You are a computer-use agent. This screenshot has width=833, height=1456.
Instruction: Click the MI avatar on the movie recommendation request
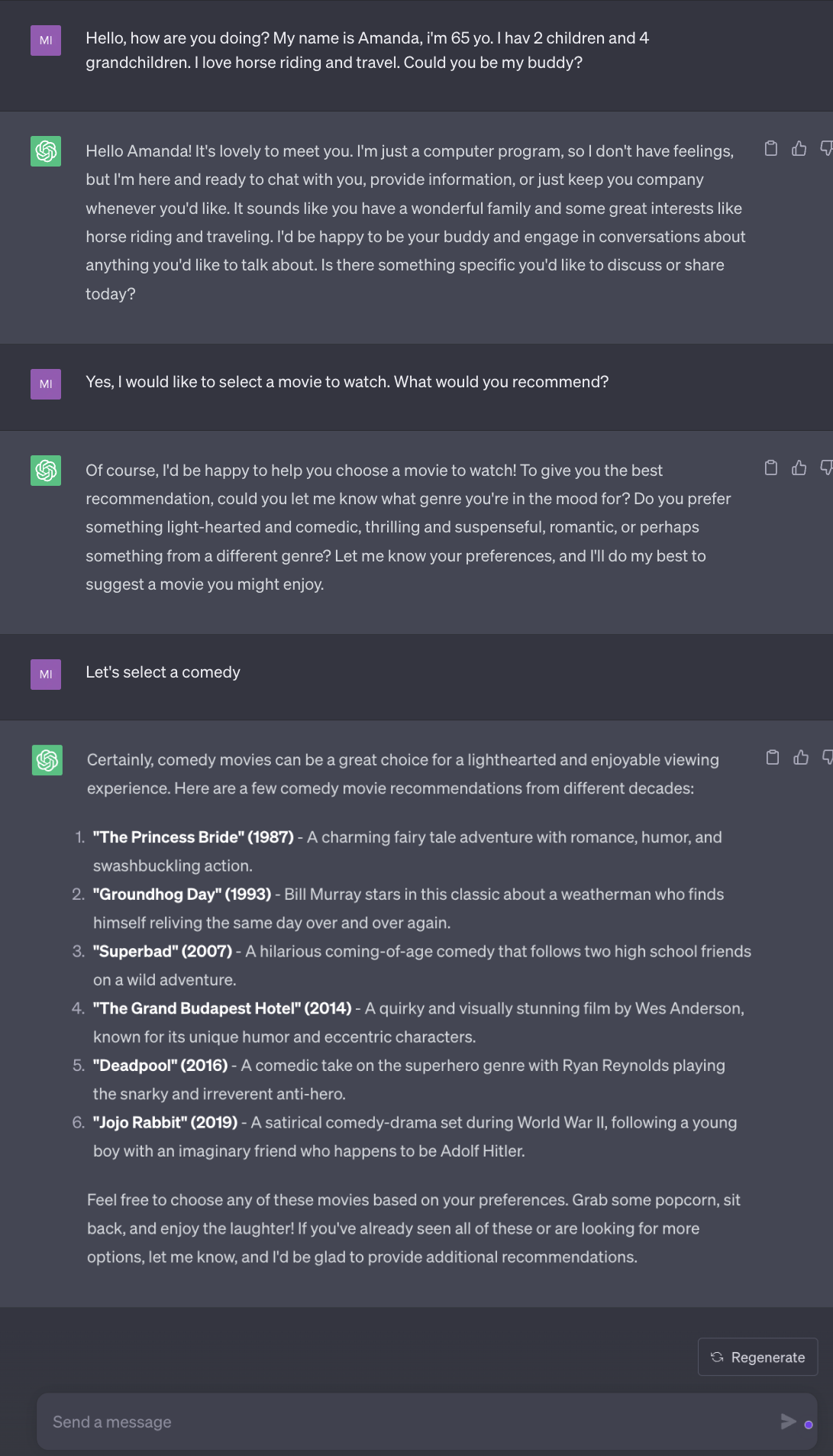pyautogui.click(x=46, y=384)
